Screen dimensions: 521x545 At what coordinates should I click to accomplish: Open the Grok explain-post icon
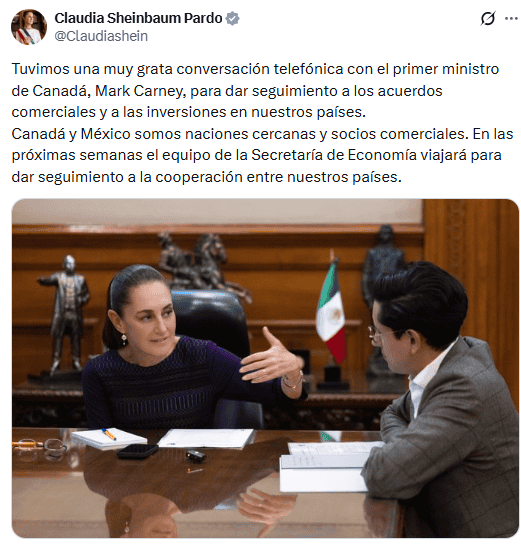(x=488, y=18)
